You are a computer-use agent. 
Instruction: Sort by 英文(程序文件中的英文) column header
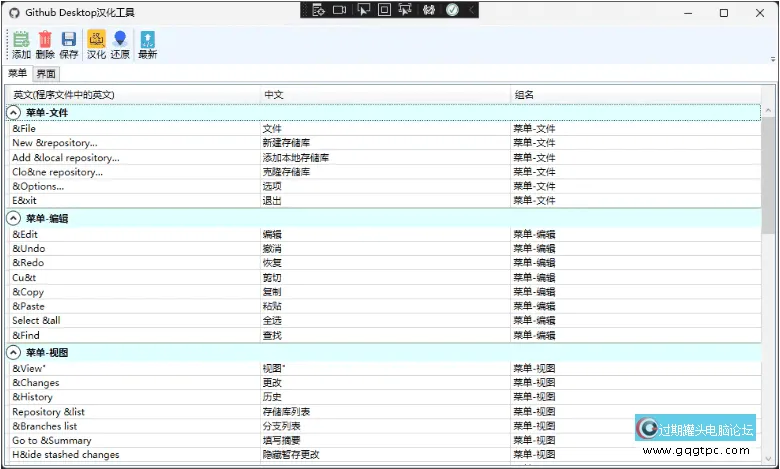(133, 94)
